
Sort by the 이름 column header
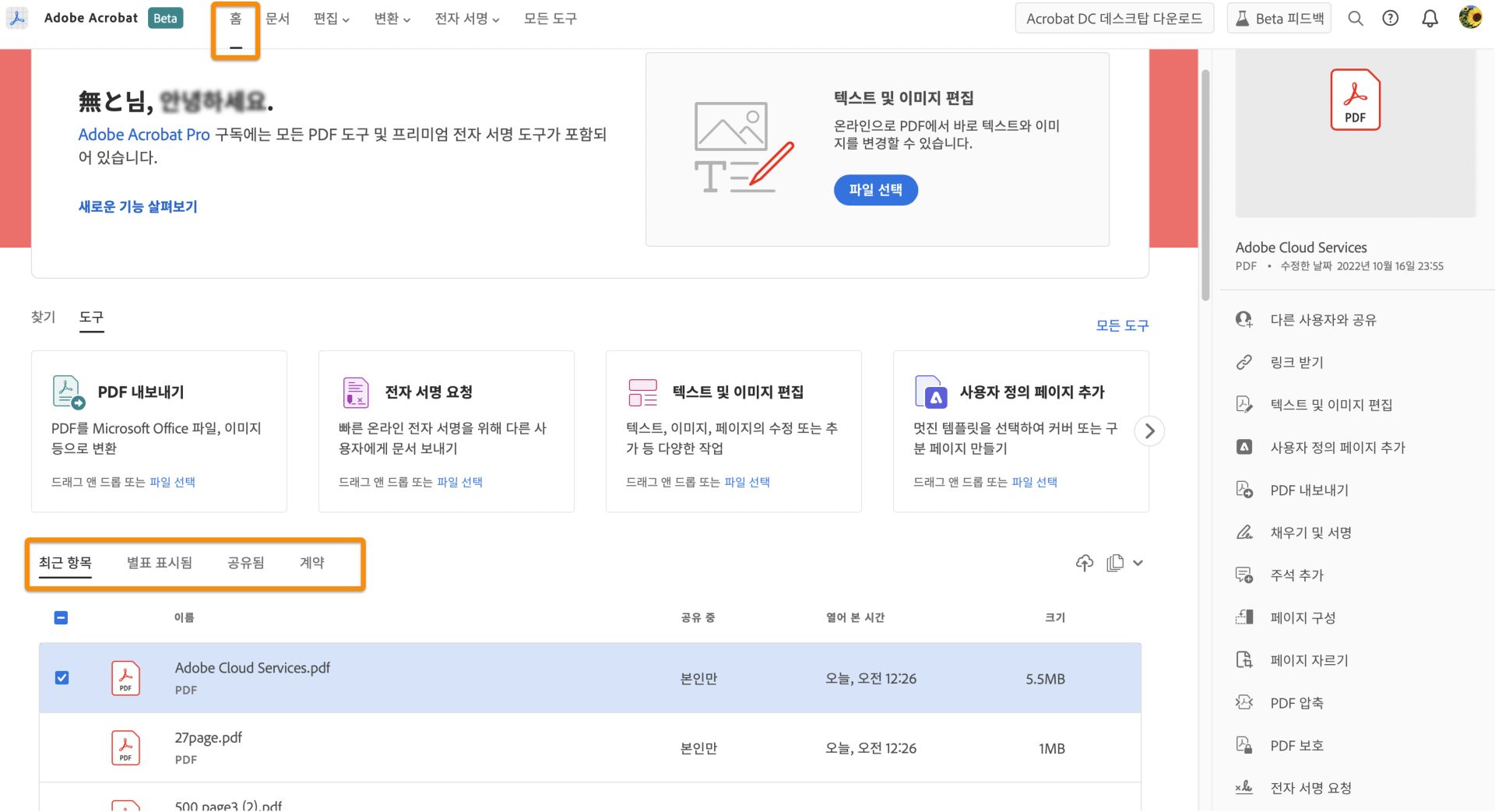[x=184, y=617]
